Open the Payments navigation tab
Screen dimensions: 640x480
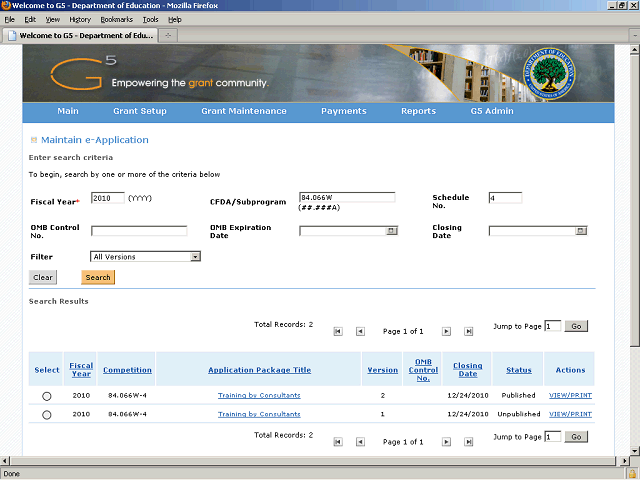click(x=344, y=111)
